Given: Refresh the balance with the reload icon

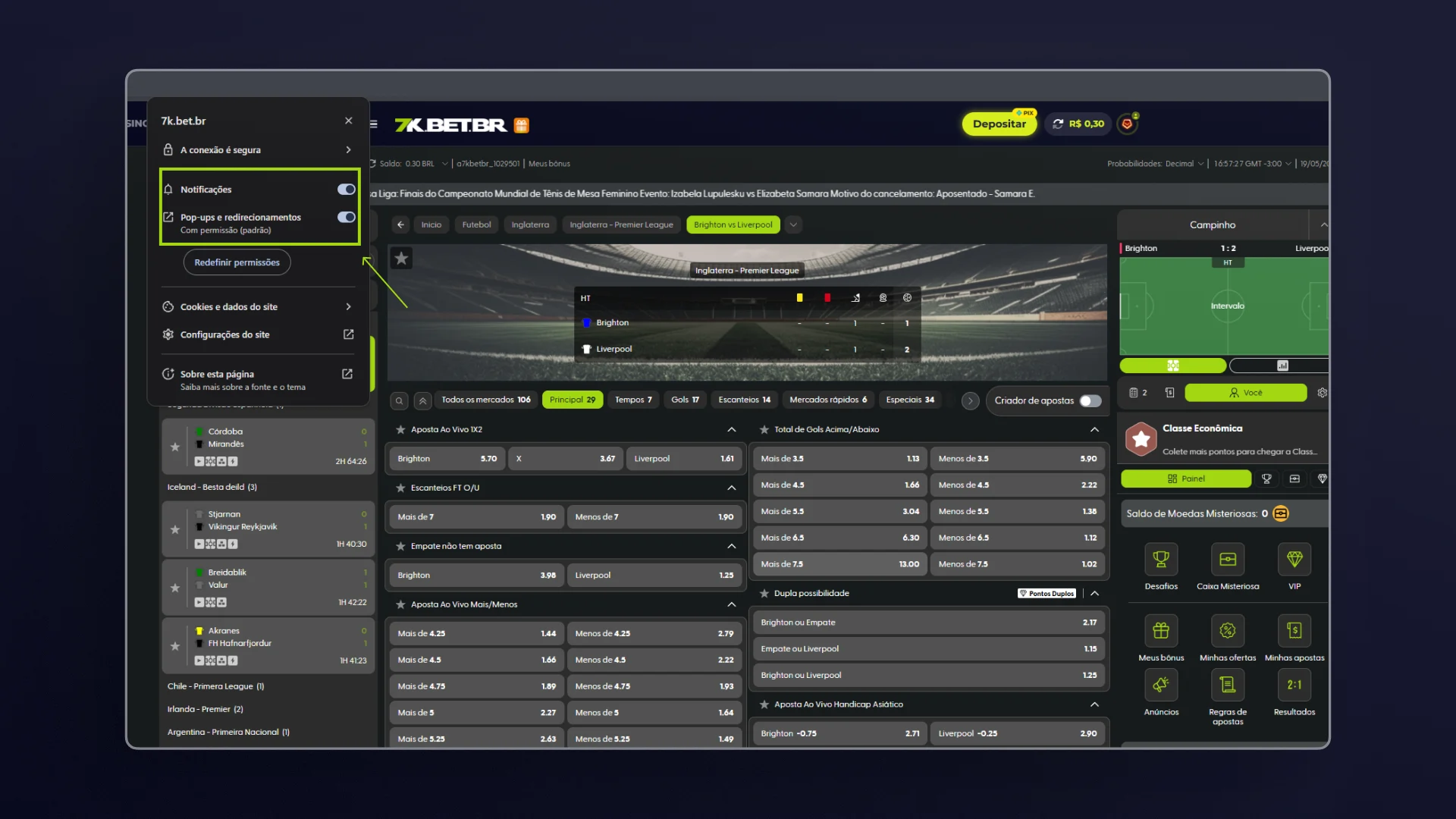Looking at the screenshot, I should click(x=1058, y=124).
